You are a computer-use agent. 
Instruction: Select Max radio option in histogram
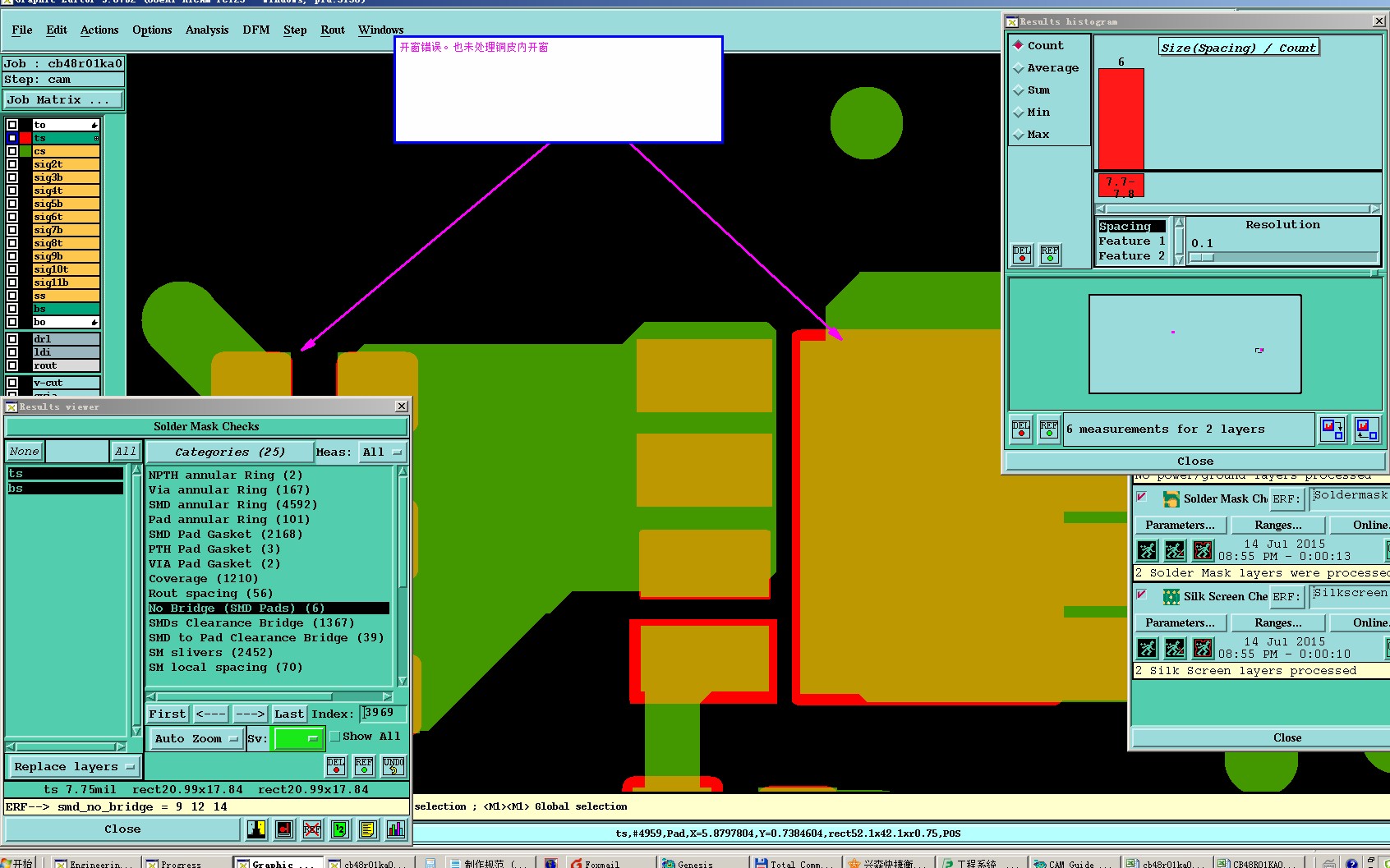click(1031, 135)
